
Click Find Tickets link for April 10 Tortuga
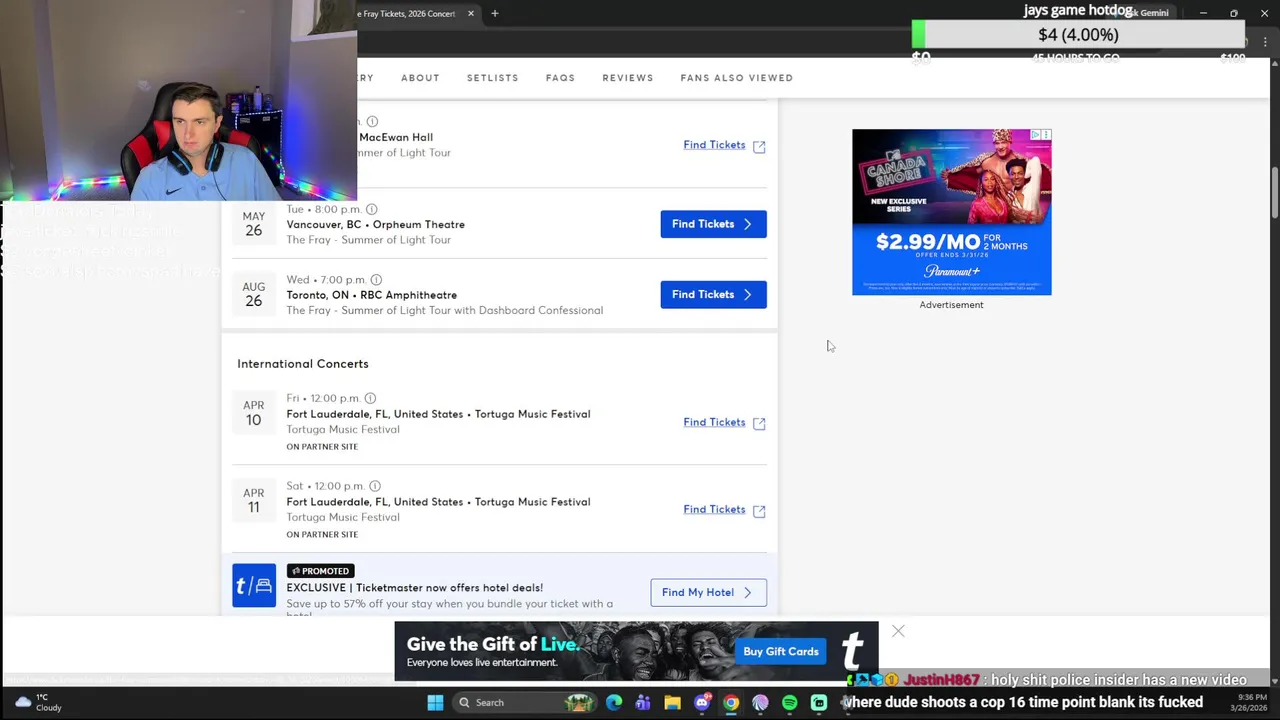[714, 422]
